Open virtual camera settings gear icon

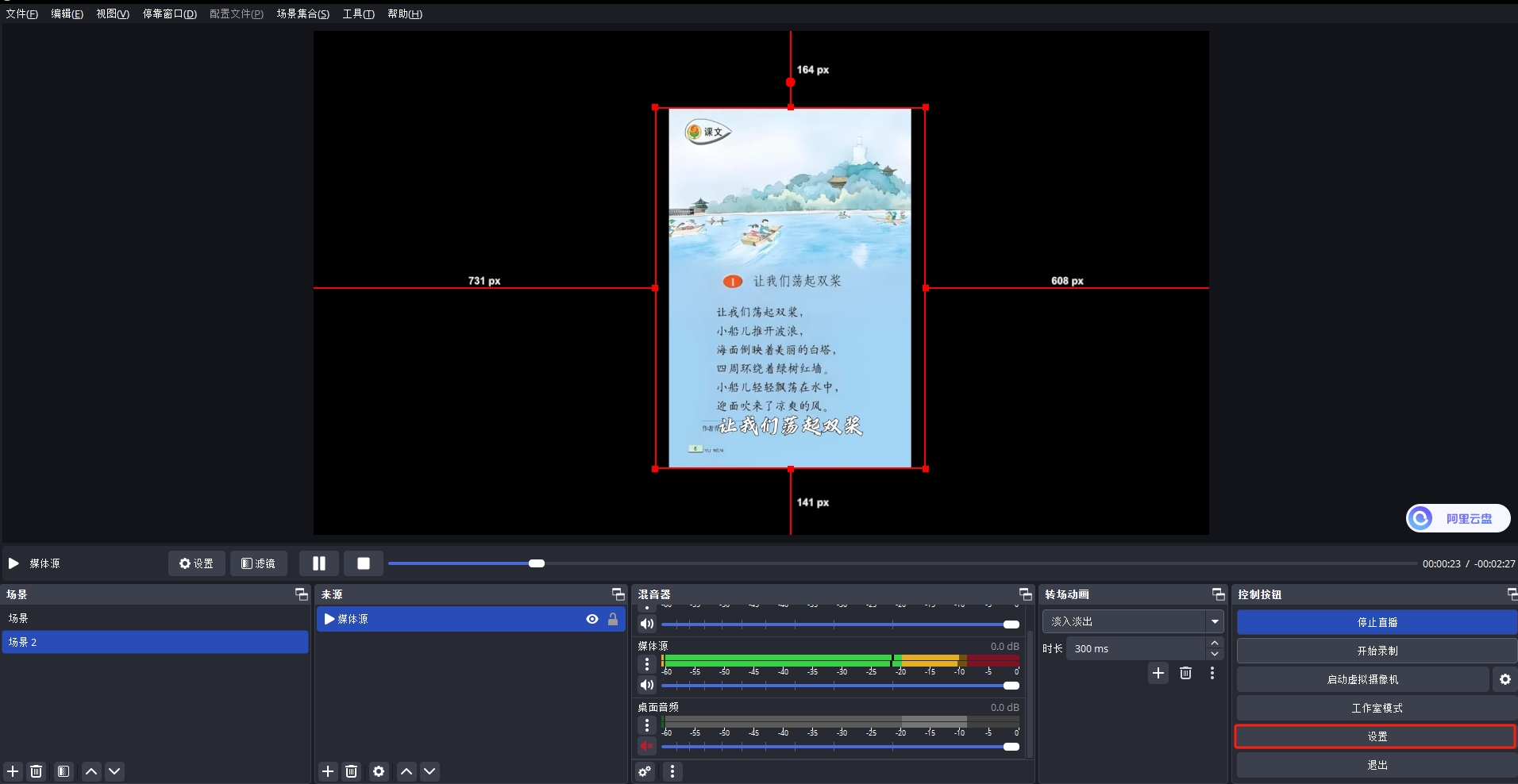[x=1505, y=679]
